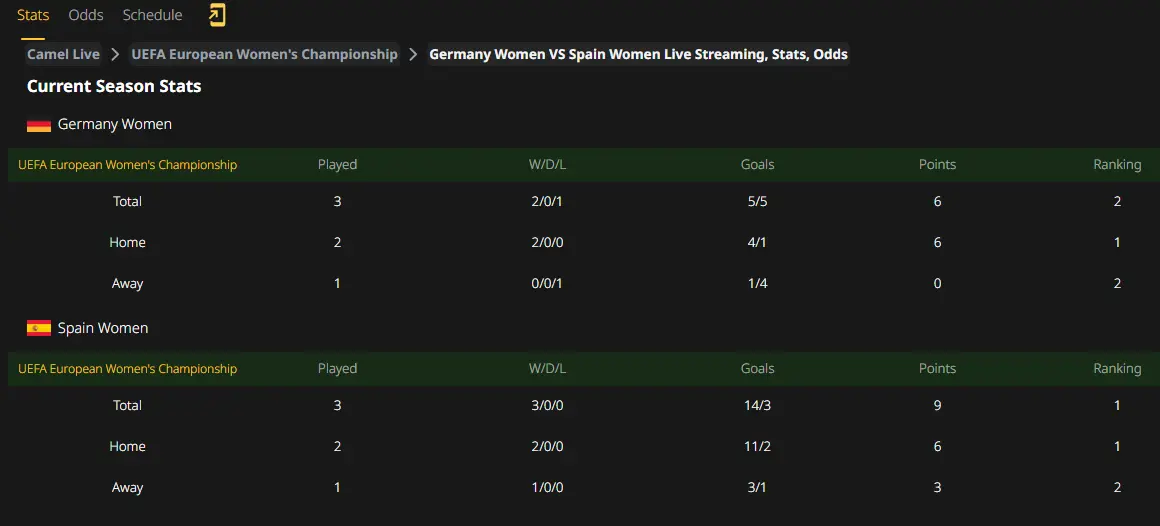Click the chevron after UEFA European Women's Championship breadcrumb
1160x526 pixels.
click(414, 54)
